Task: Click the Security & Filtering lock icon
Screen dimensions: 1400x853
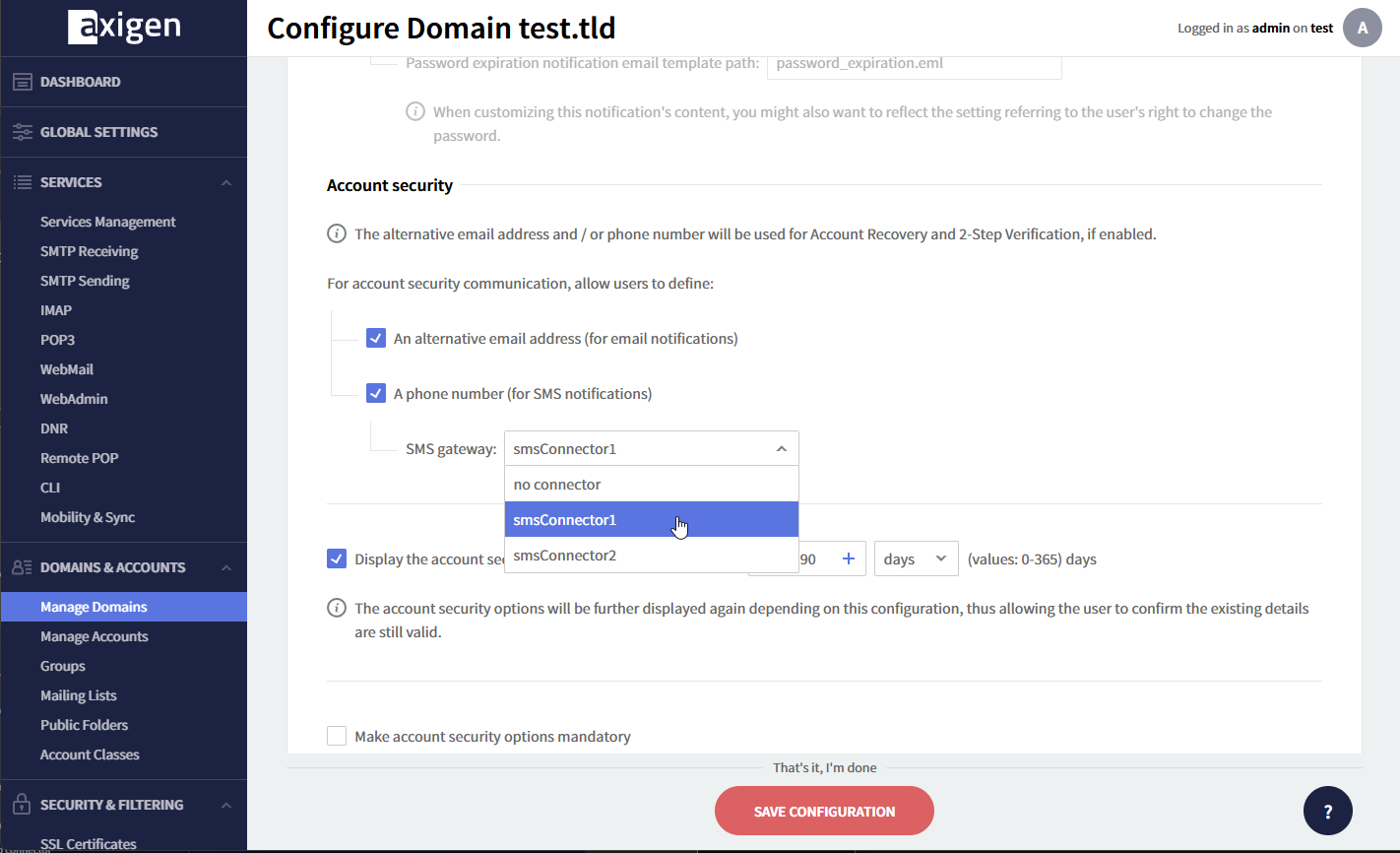Action: [x=22, y=805]
